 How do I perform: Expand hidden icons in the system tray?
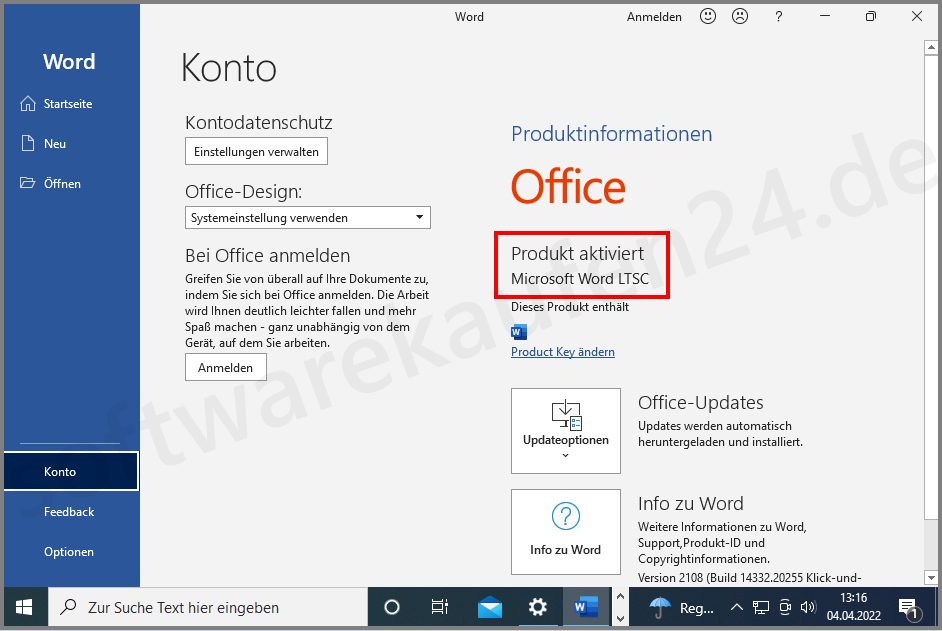click(x=736, y=606)
